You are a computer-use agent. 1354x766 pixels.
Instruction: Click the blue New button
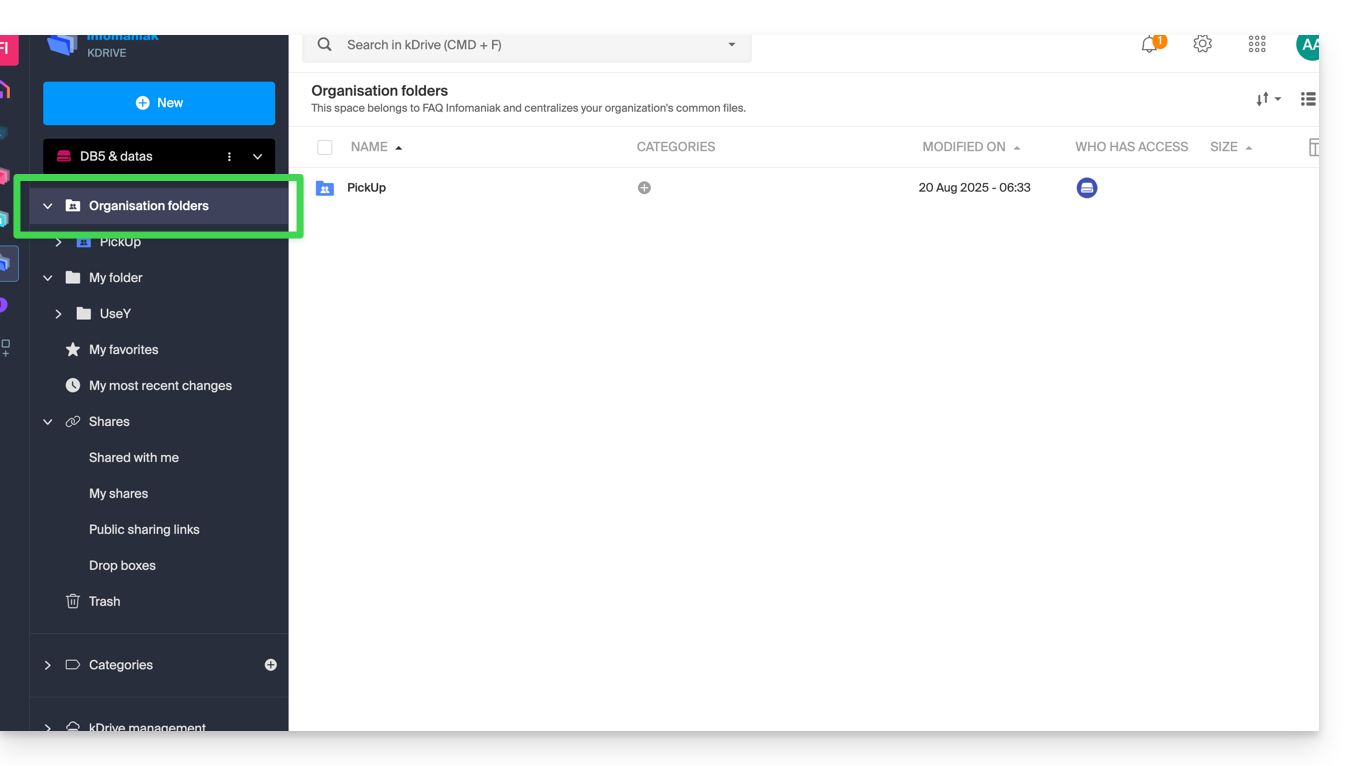coord(159,103)
